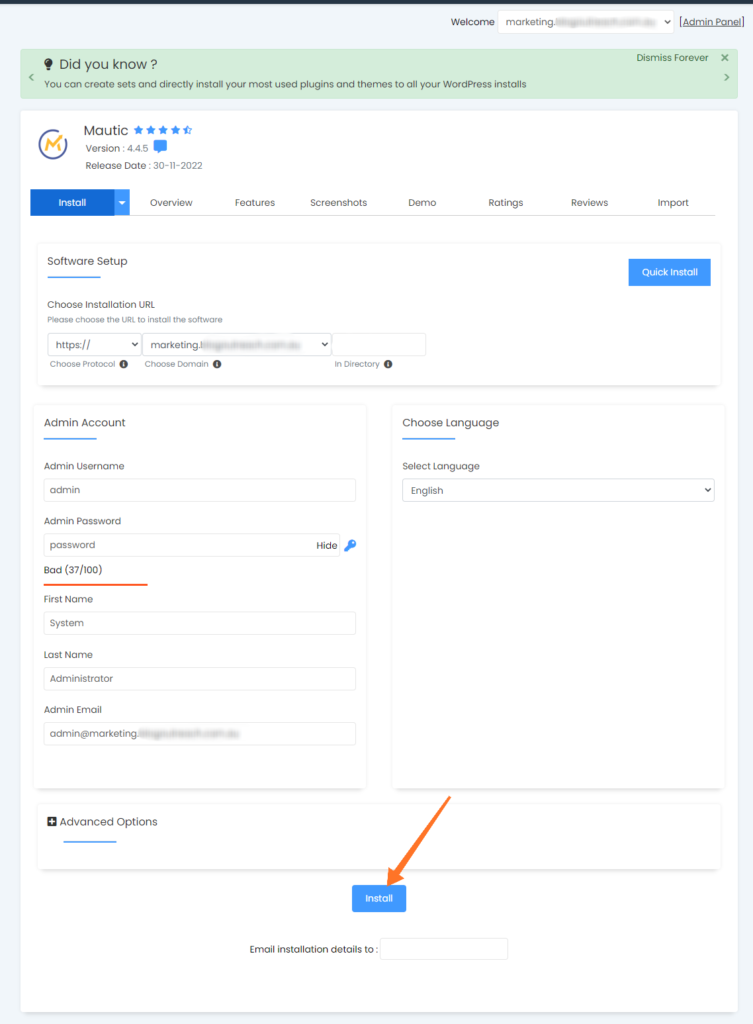Open the Admin Panel link

point(712,22)
